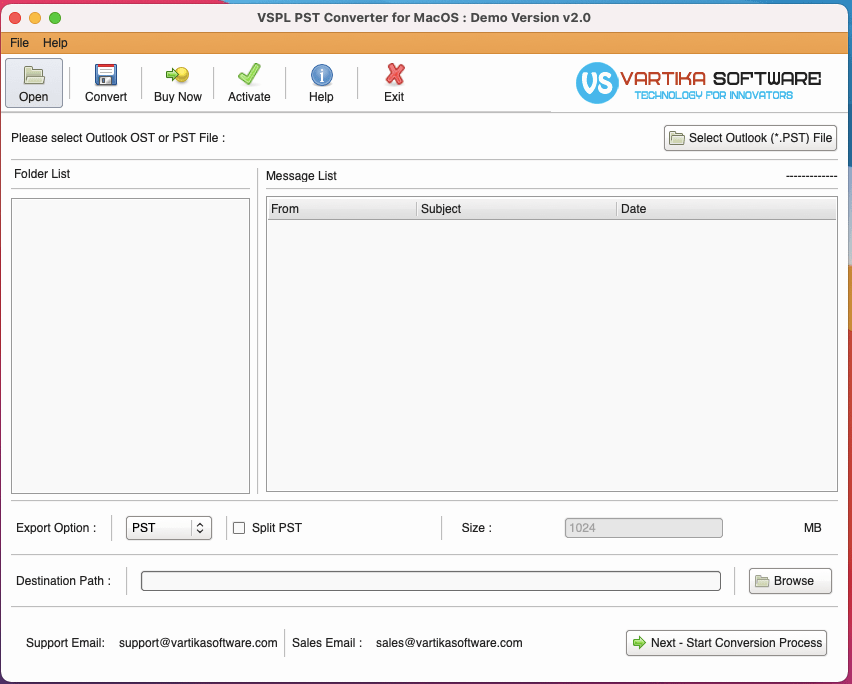Image resolution: width=852 pixels, height=684 pixels.
Task: Expand the Export Option PST dropdown
Action: click(x=168, y=528)
